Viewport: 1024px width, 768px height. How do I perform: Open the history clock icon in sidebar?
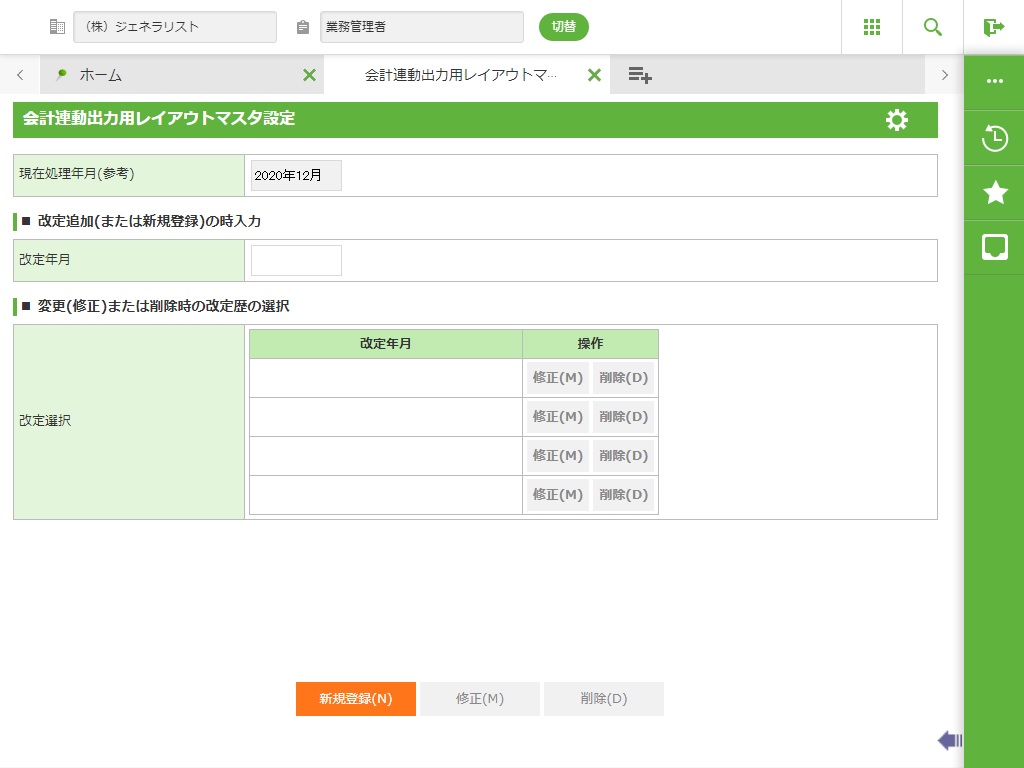(994, 138)
